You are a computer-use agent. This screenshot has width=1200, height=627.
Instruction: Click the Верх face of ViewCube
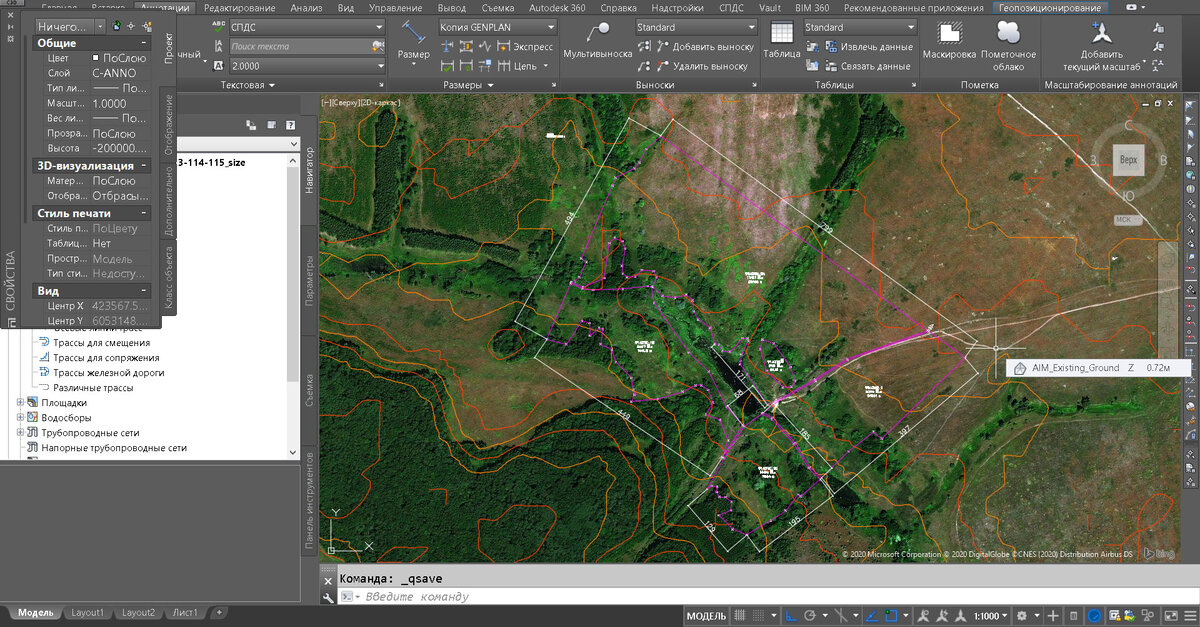point(1128,159)
